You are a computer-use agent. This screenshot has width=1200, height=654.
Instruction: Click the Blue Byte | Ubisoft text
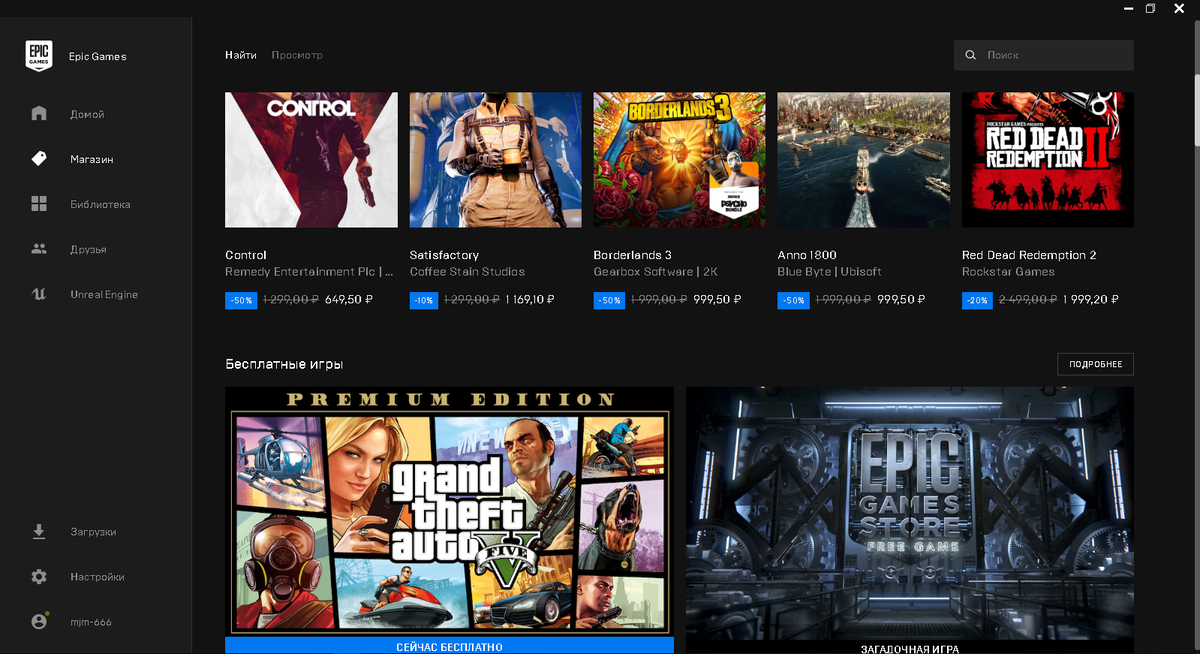(x=829, y=272)
